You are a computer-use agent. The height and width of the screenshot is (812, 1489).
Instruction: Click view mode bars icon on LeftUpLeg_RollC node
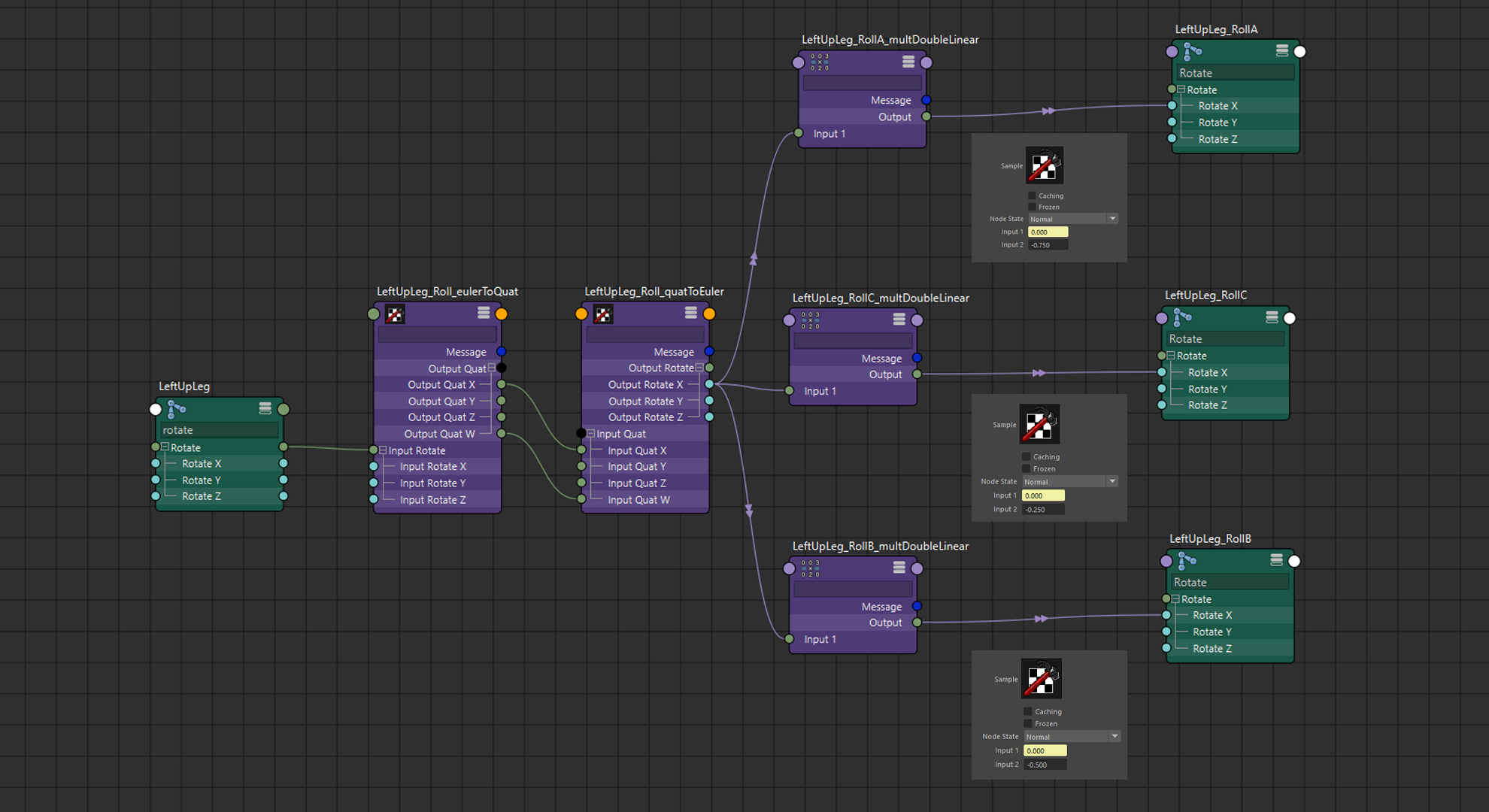[x=1272, y=317]
